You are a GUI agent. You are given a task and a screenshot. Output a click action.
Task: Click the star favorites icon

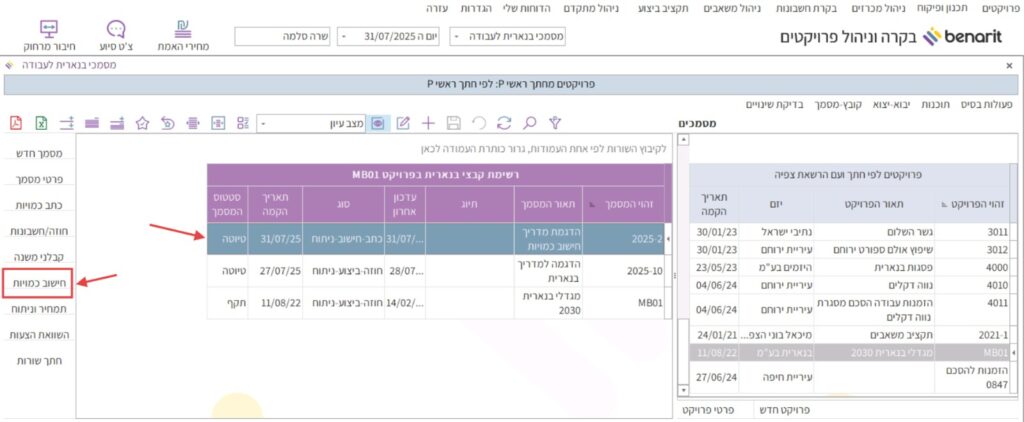coord(142,123)
